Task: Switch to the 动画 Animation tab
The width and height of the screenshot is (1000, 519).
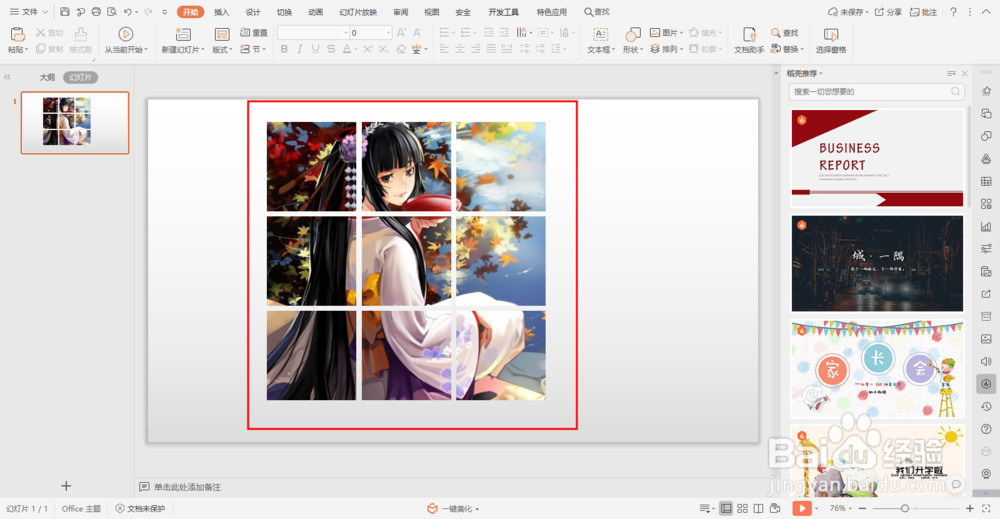Action: [x=315, y=12]
